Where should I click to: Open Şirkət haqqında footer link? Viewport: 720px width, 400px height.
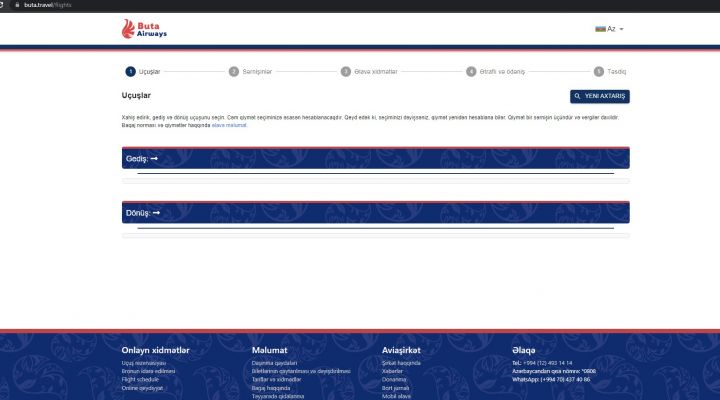(401, 363)
